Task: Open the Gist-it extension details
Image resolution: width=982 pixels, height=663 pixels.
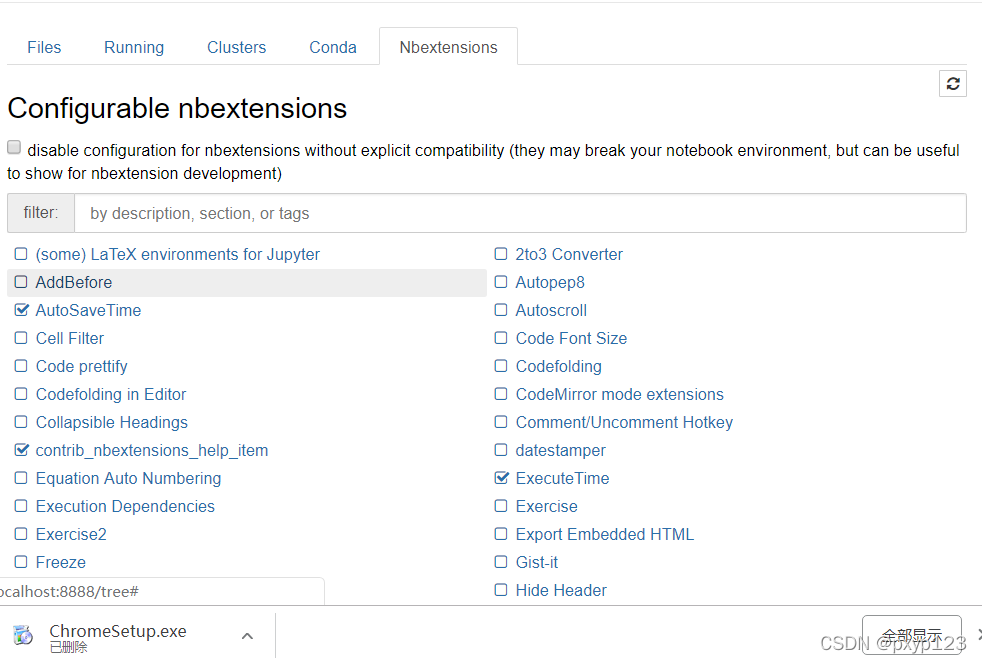Action: 537,562
